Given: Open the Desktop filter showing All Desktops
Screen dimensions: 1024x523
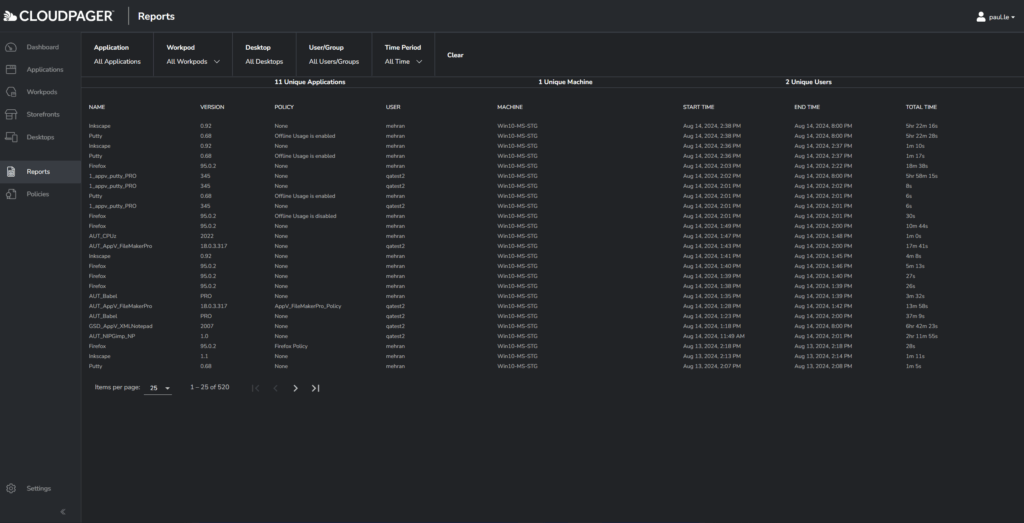Looking at the screenshot, I should pos(264,55).
